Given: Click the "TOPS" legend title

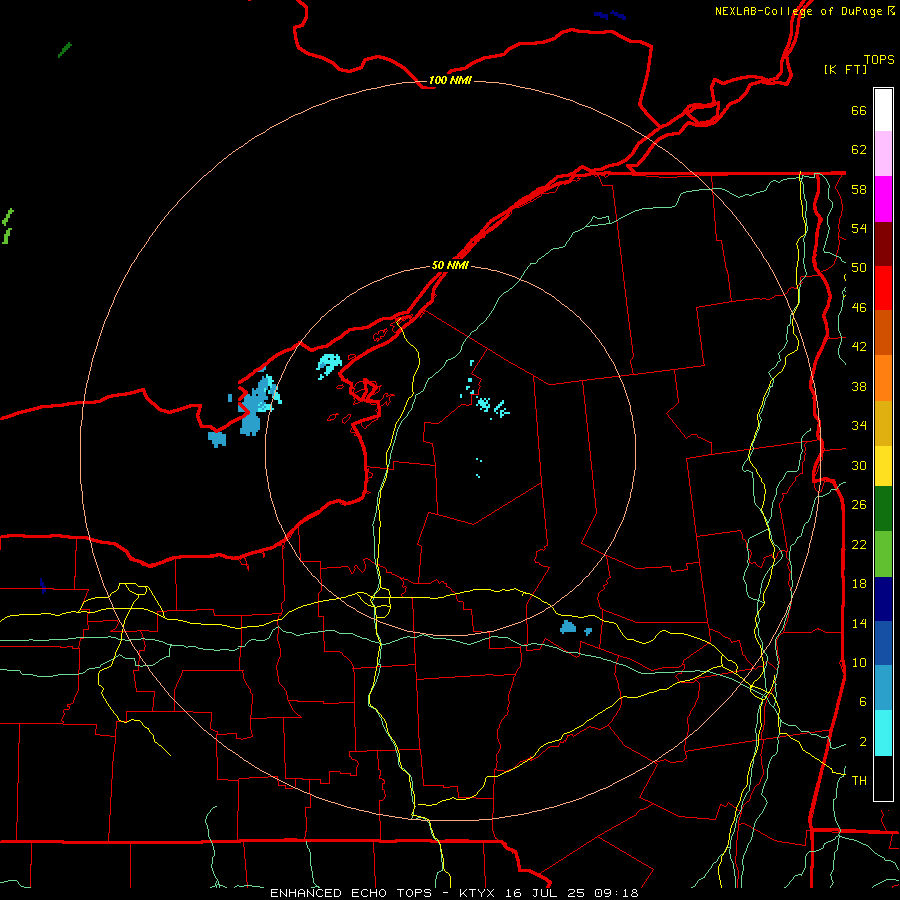Looking at the screenshot, I should (x=879, y=59).
